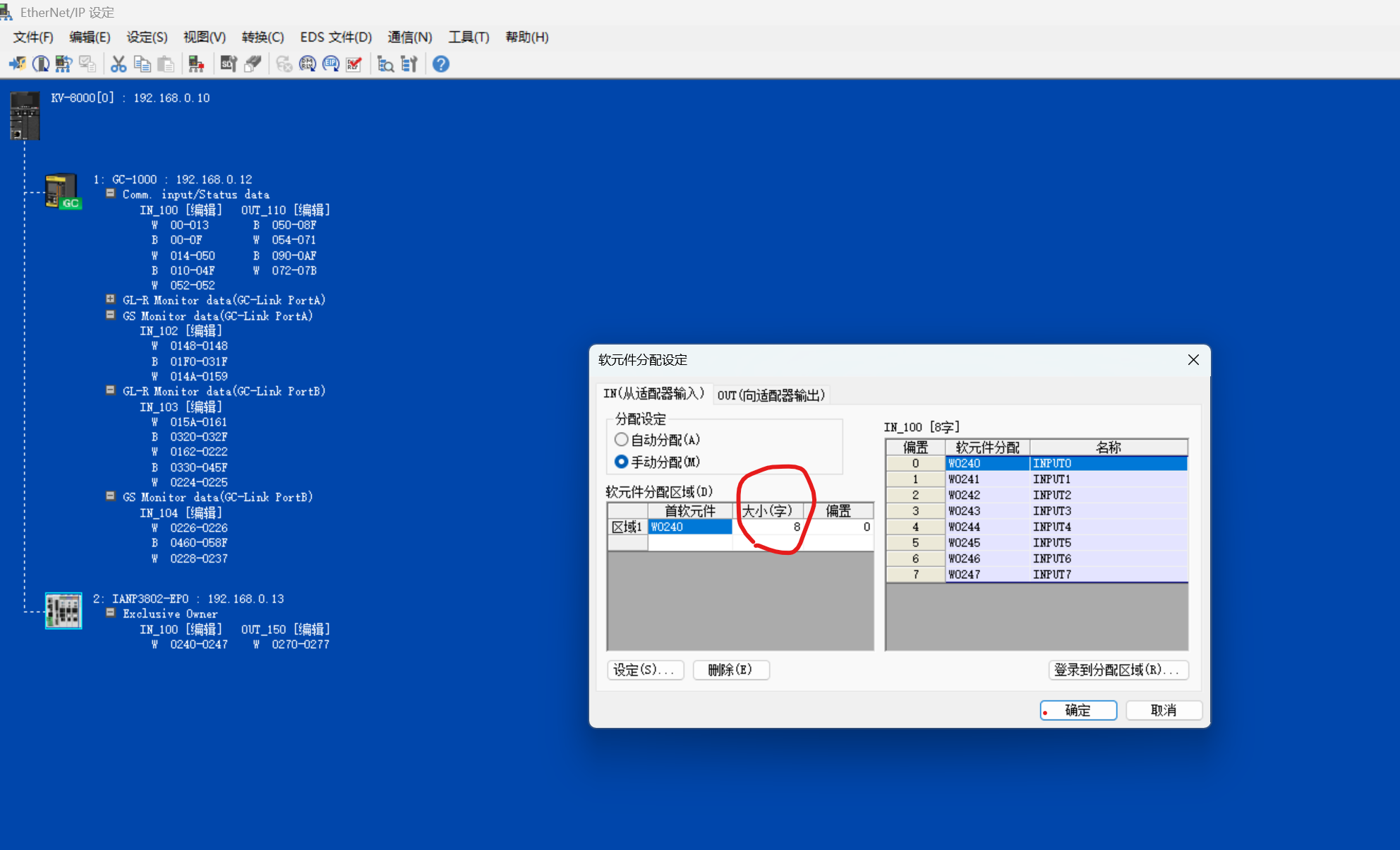Screen dimensions: 1400x850
Task: Open the EDS 文件(D) menu
Action: pos(335,37)
